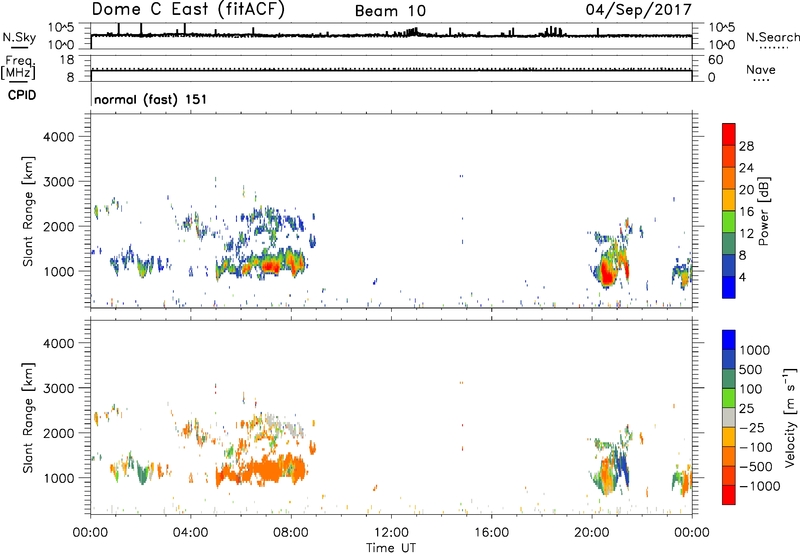Click the velocity color bar bottom red segment

pyautogui.click(x=729, y=495)
